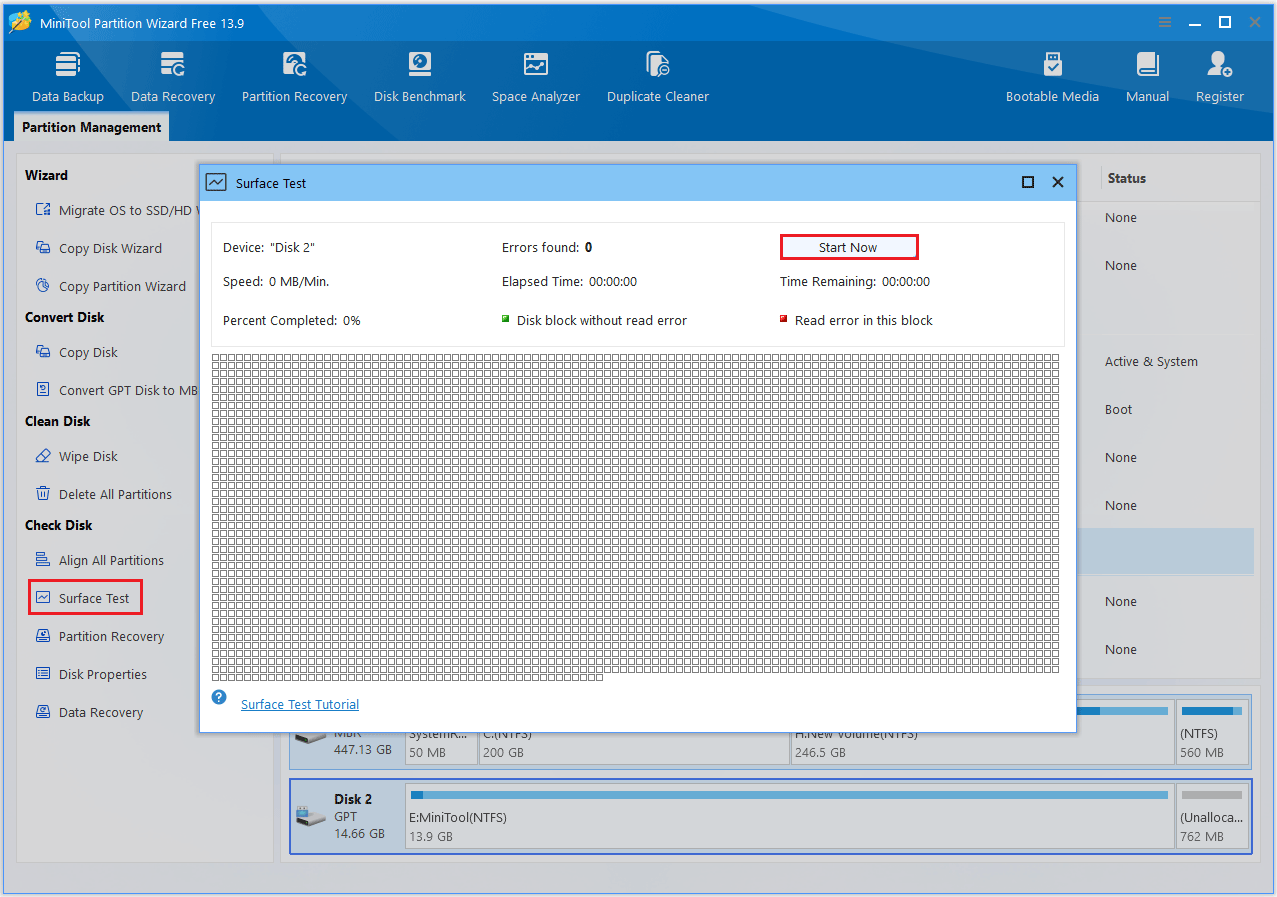Image resolution: width=1277 pixels, height=897 pixels.
Task: Maximize the Surface Test dialog
Action: click(1027, 182)
